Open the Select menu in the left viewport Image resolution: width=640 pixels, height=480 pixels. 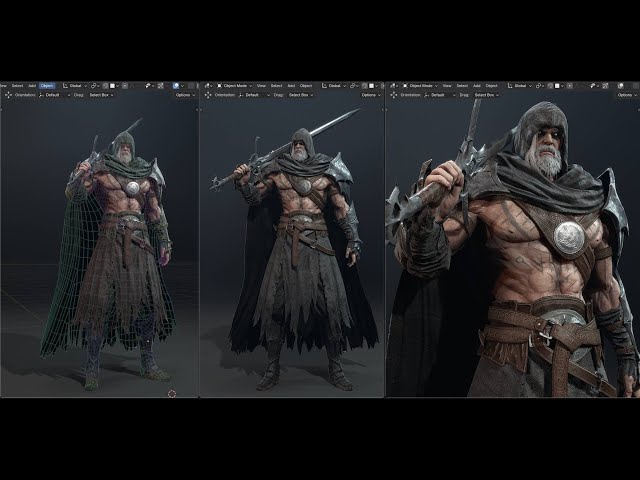[x=17, y=86]
